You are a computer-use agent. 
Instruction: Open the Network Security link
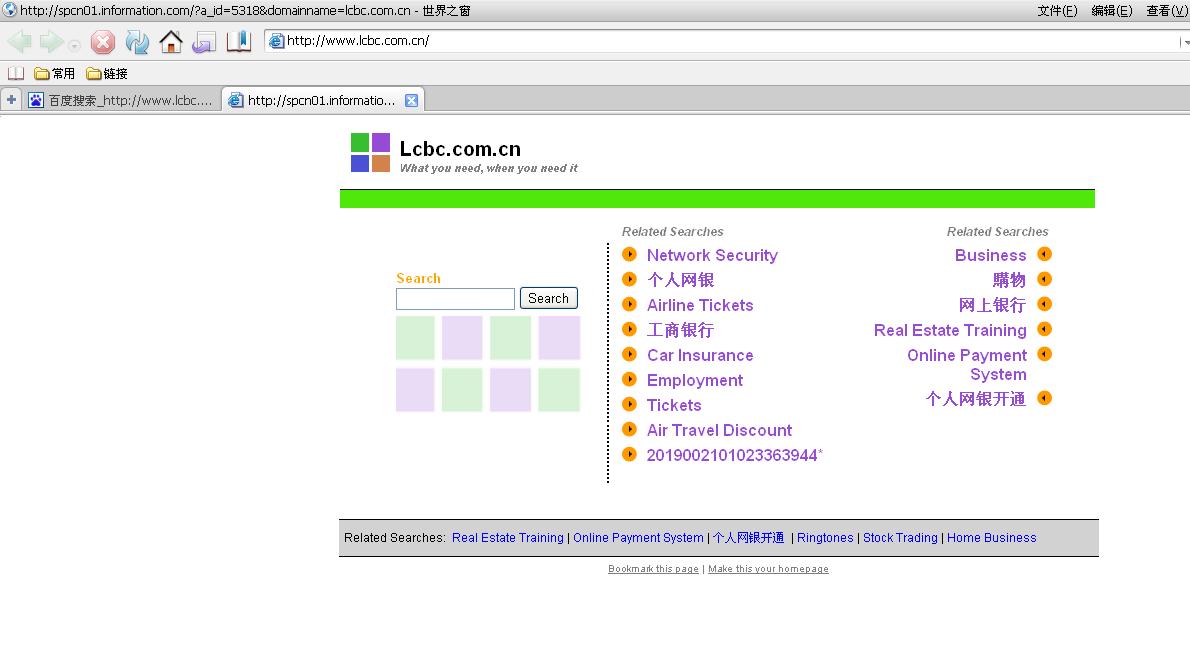(x=712, y=255)
